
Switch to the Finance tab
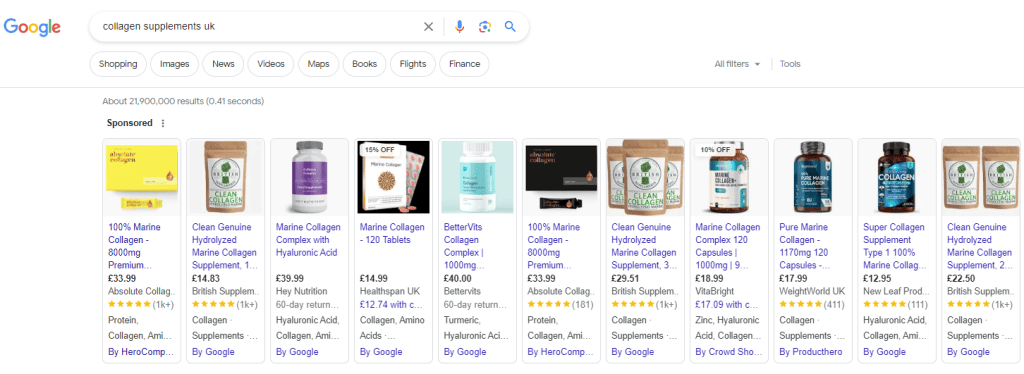(464, 64)
